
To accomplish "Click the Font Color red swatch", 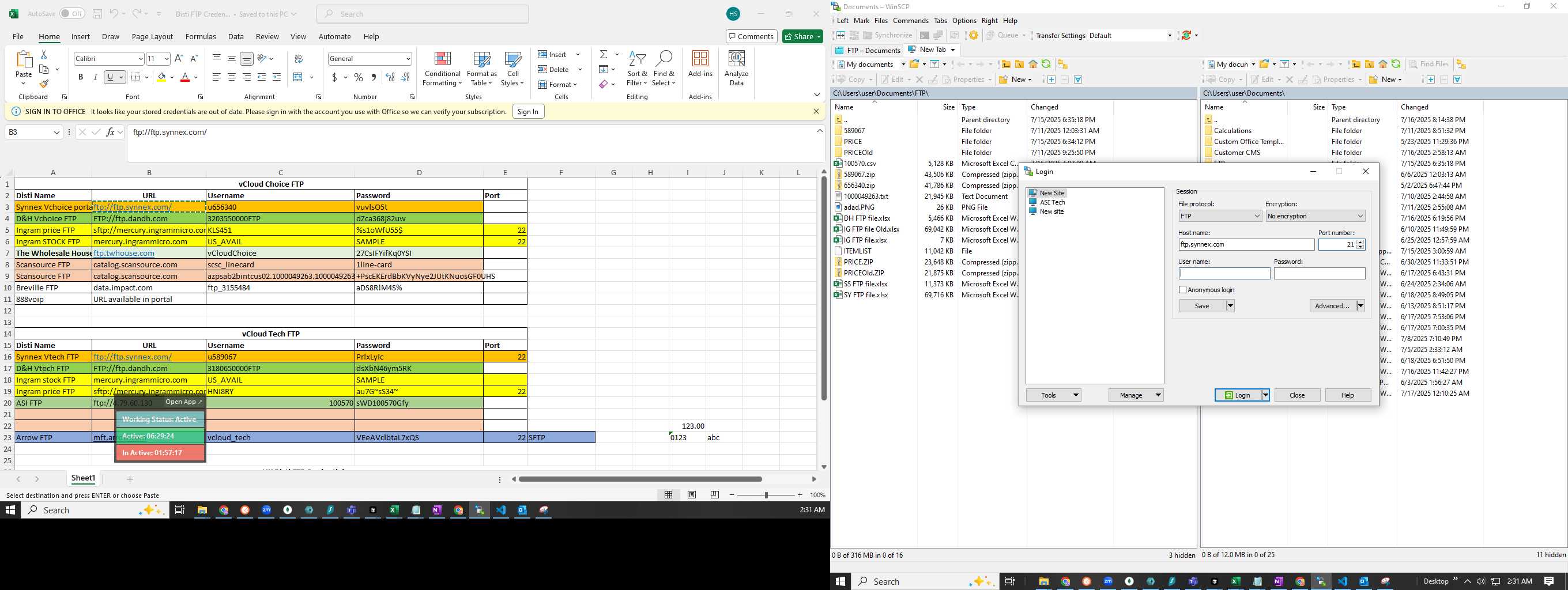I will (x=185, y=77).
